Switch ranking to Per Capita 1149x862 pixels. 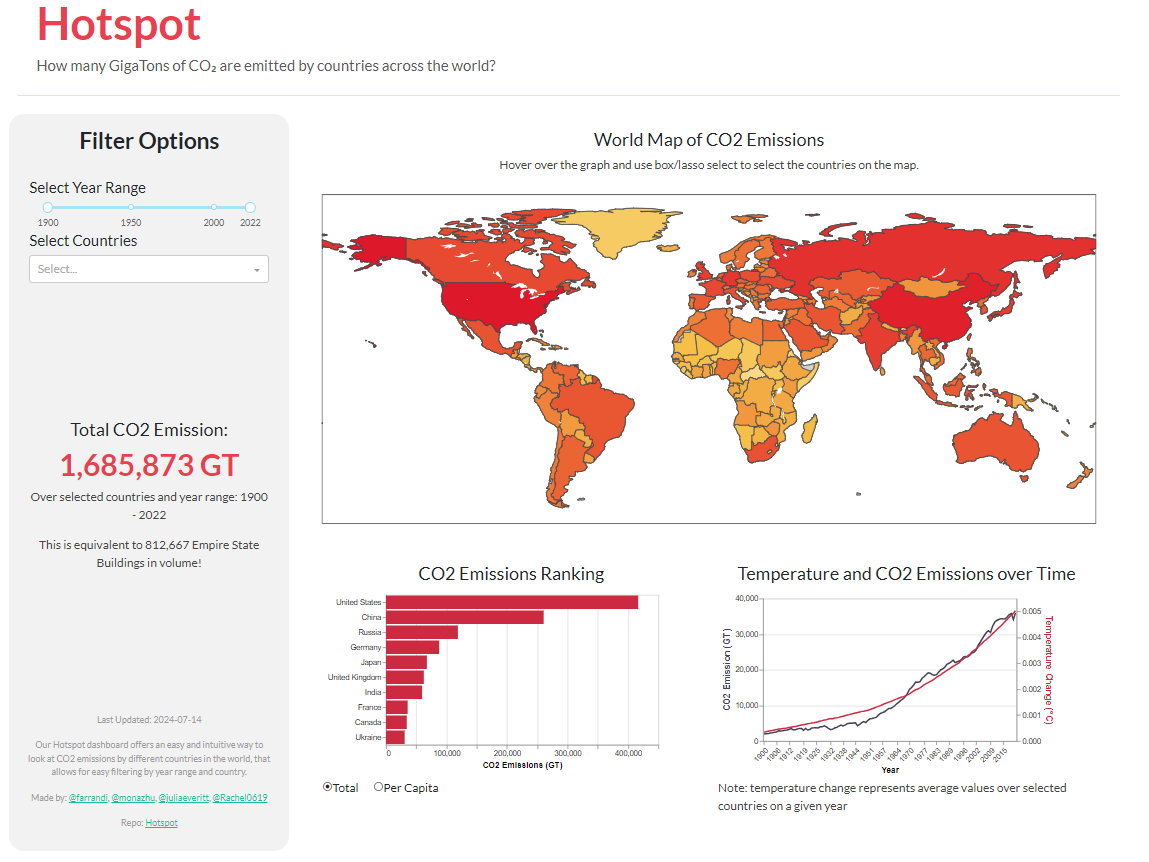click(379, 787)
